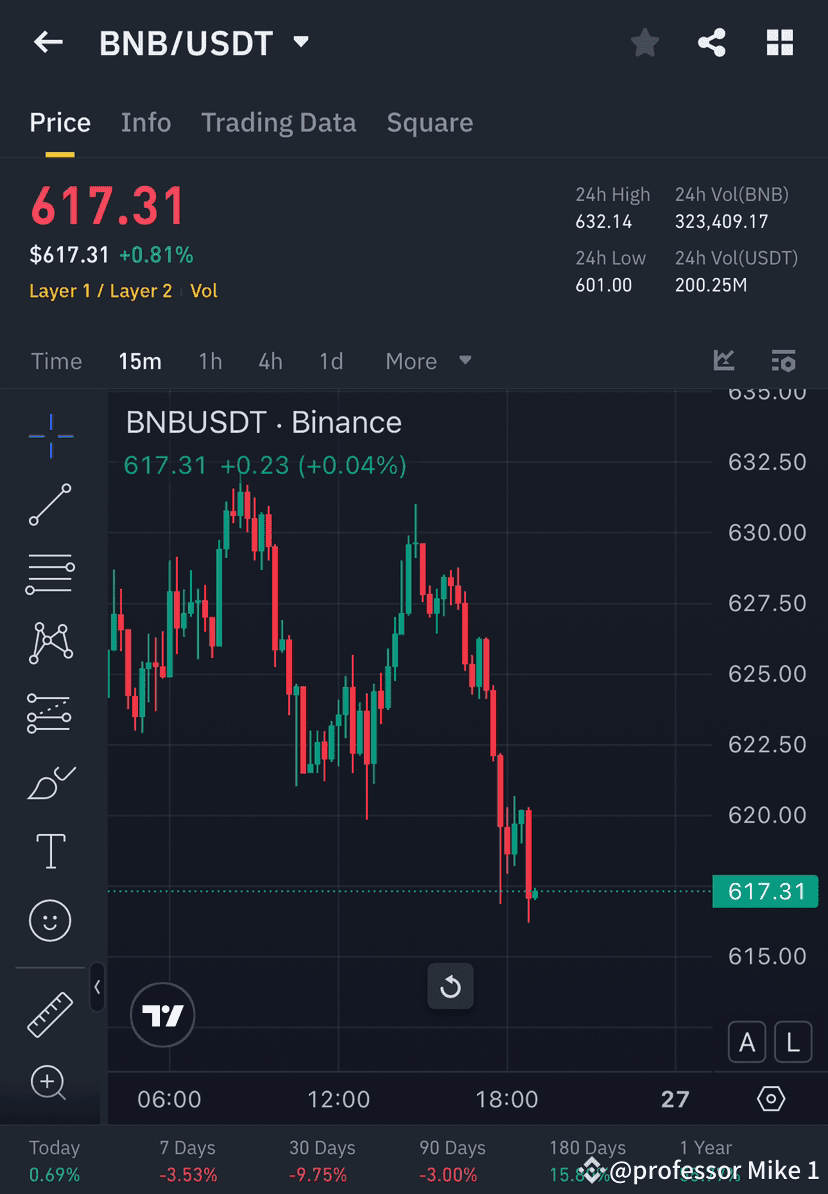
Task: Select the brush drawing tool
Action: tap(50, 783)
